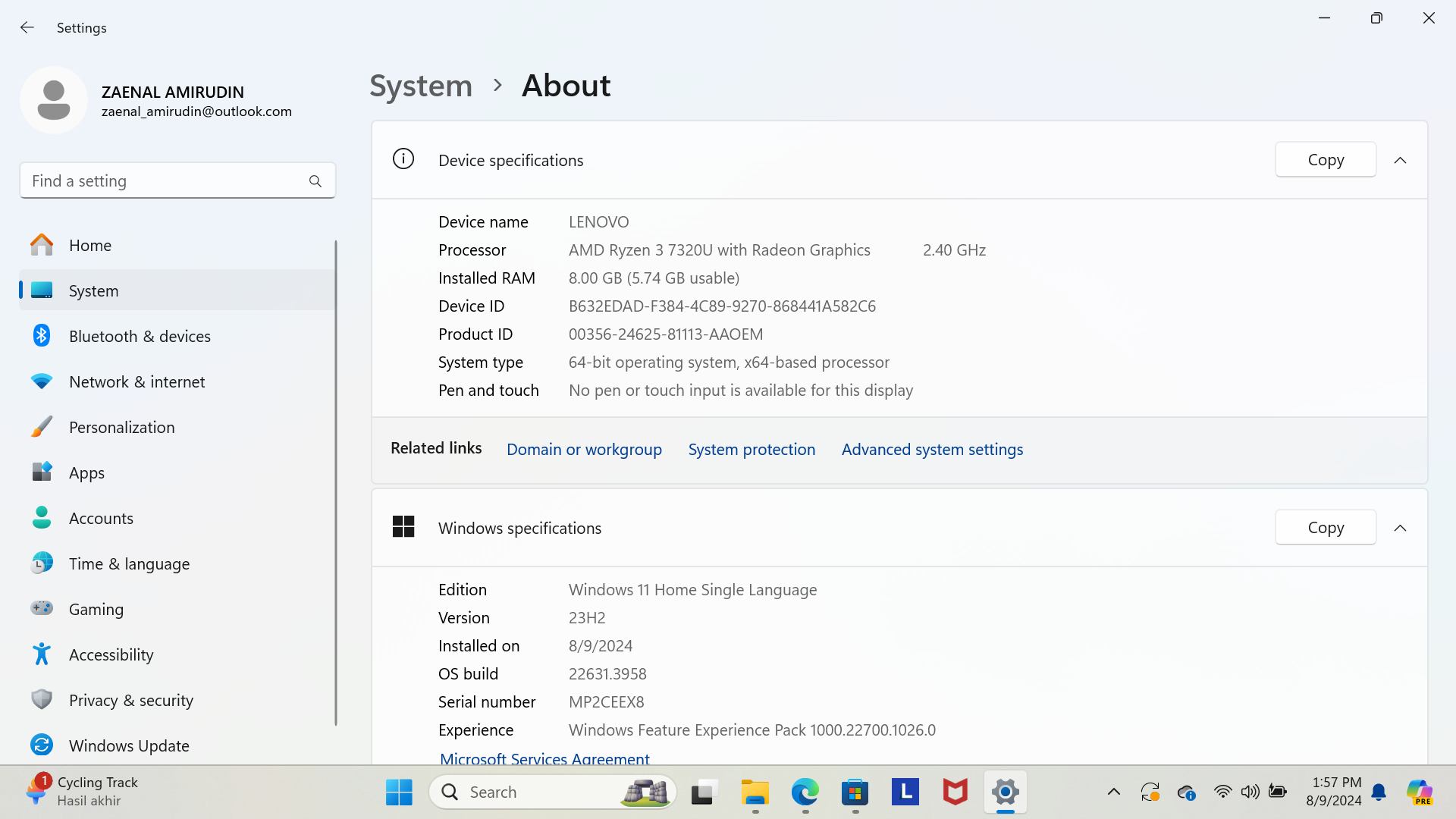Viewport: 1456px width, 819px height.
Task: Click the volume speaker icon in tray
Action: [1250, 792]
